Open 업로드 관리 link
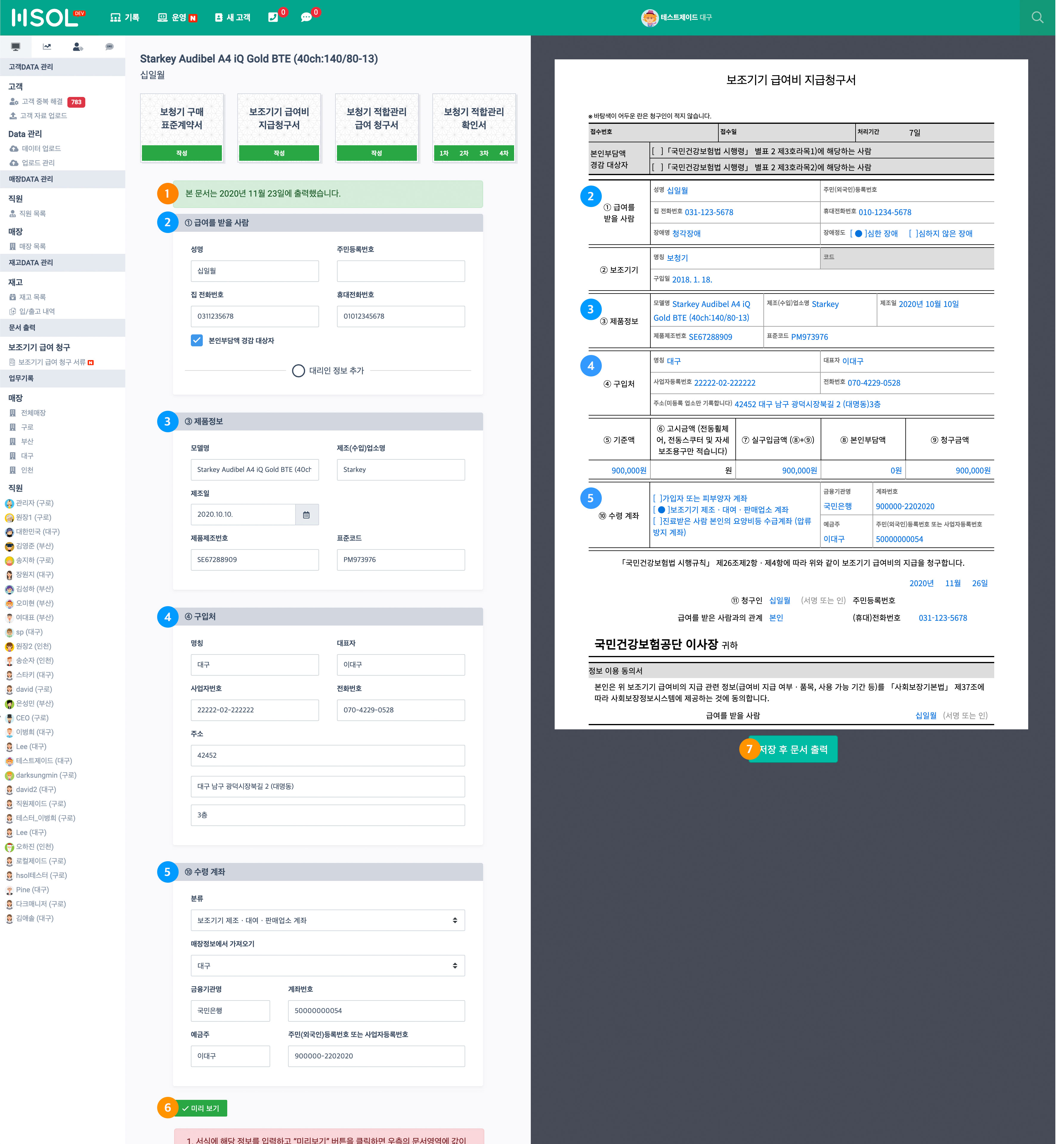 38,163
